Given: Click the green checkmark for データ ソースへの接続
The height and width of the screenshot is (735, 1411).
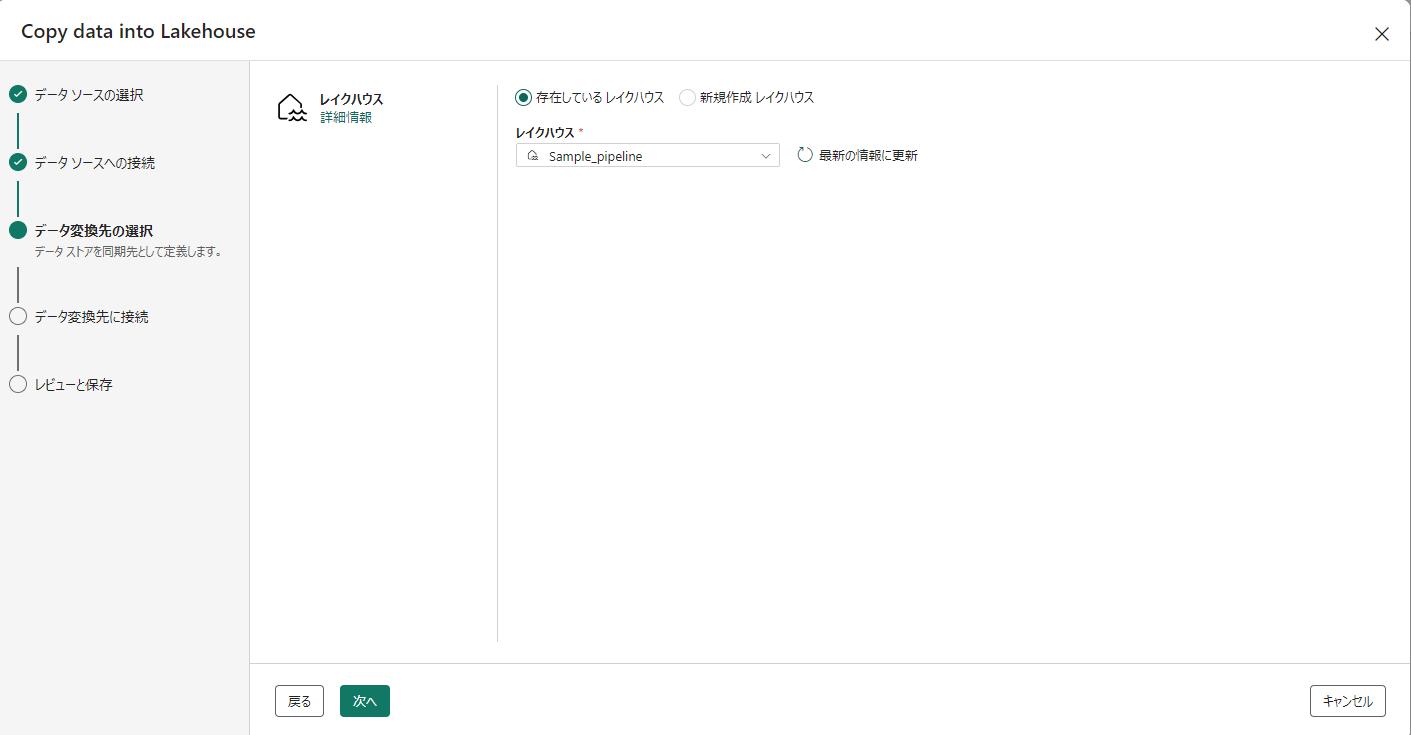Looking at the screenshot, I should (18, 162).
